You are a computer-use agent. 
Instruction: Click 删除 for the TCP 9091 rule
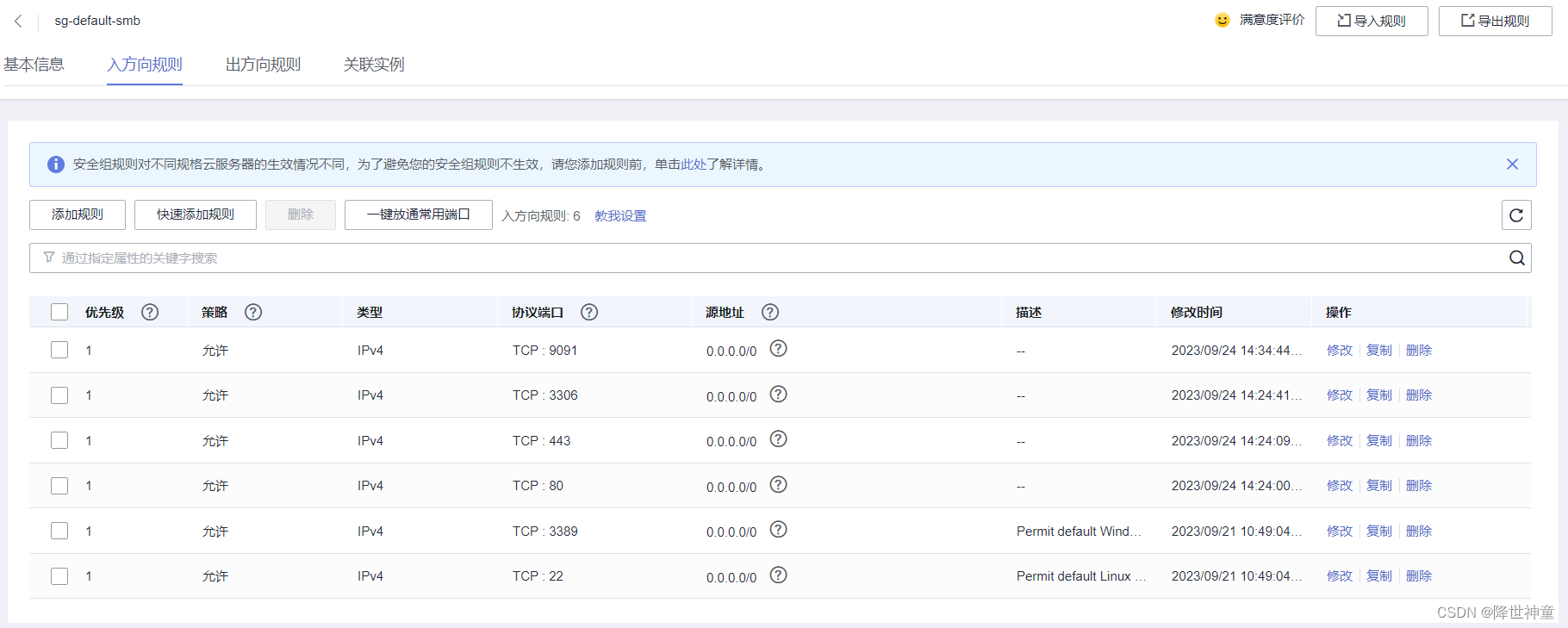[x=1419, y=351]
